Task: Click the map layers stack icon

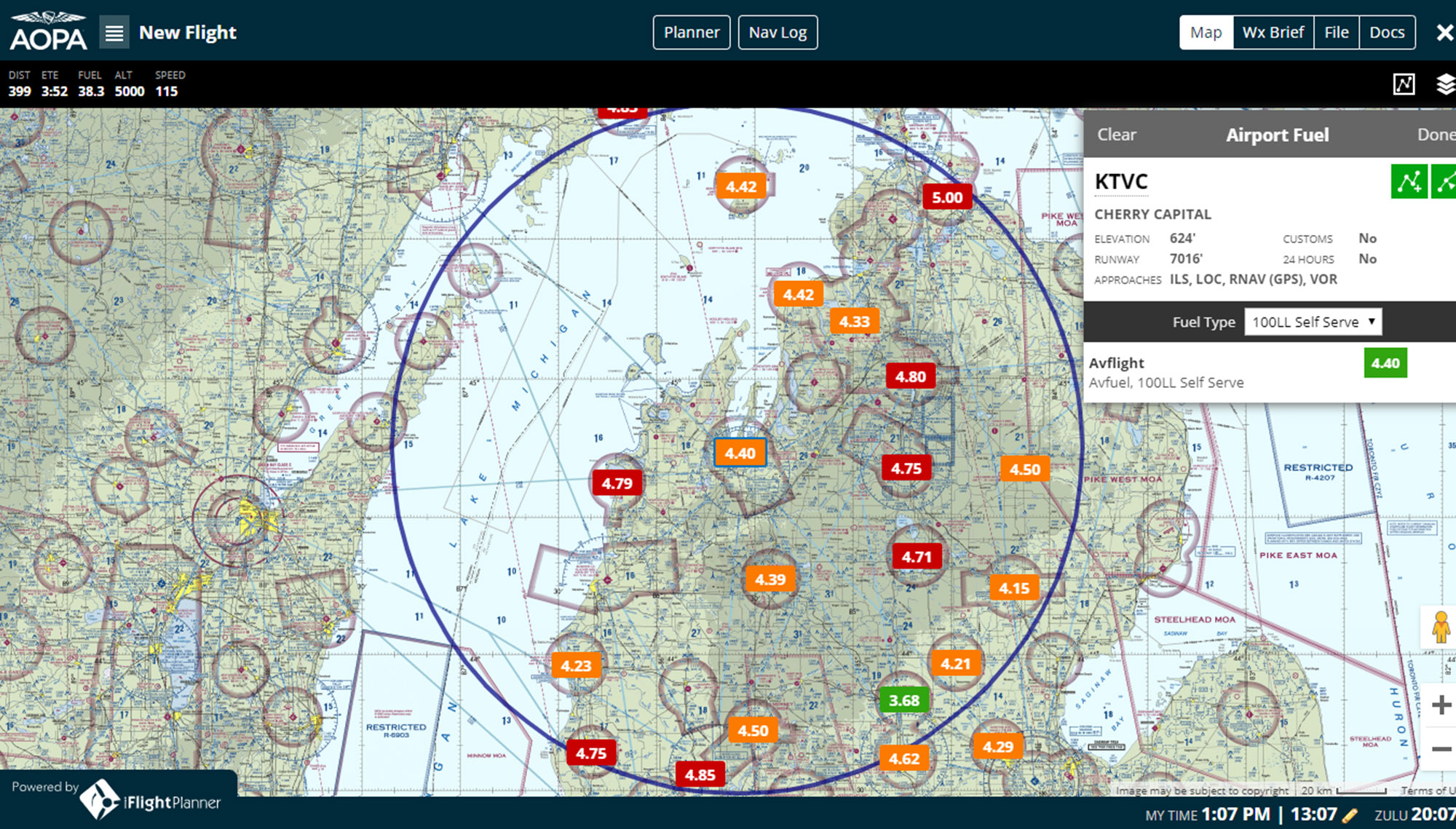Action: coord(1445,84)
